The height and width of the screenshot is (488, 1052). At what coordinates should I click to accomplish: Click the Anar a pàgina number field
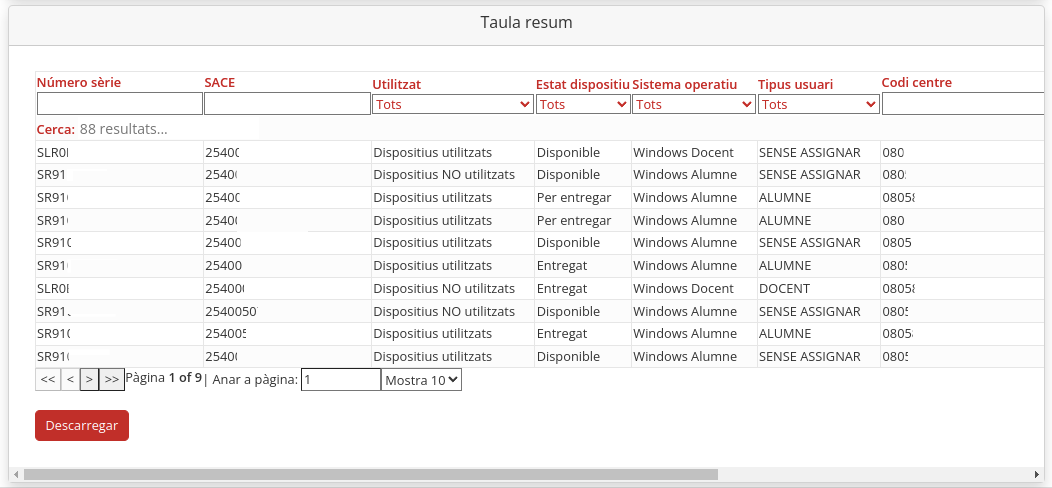point(341,380)
